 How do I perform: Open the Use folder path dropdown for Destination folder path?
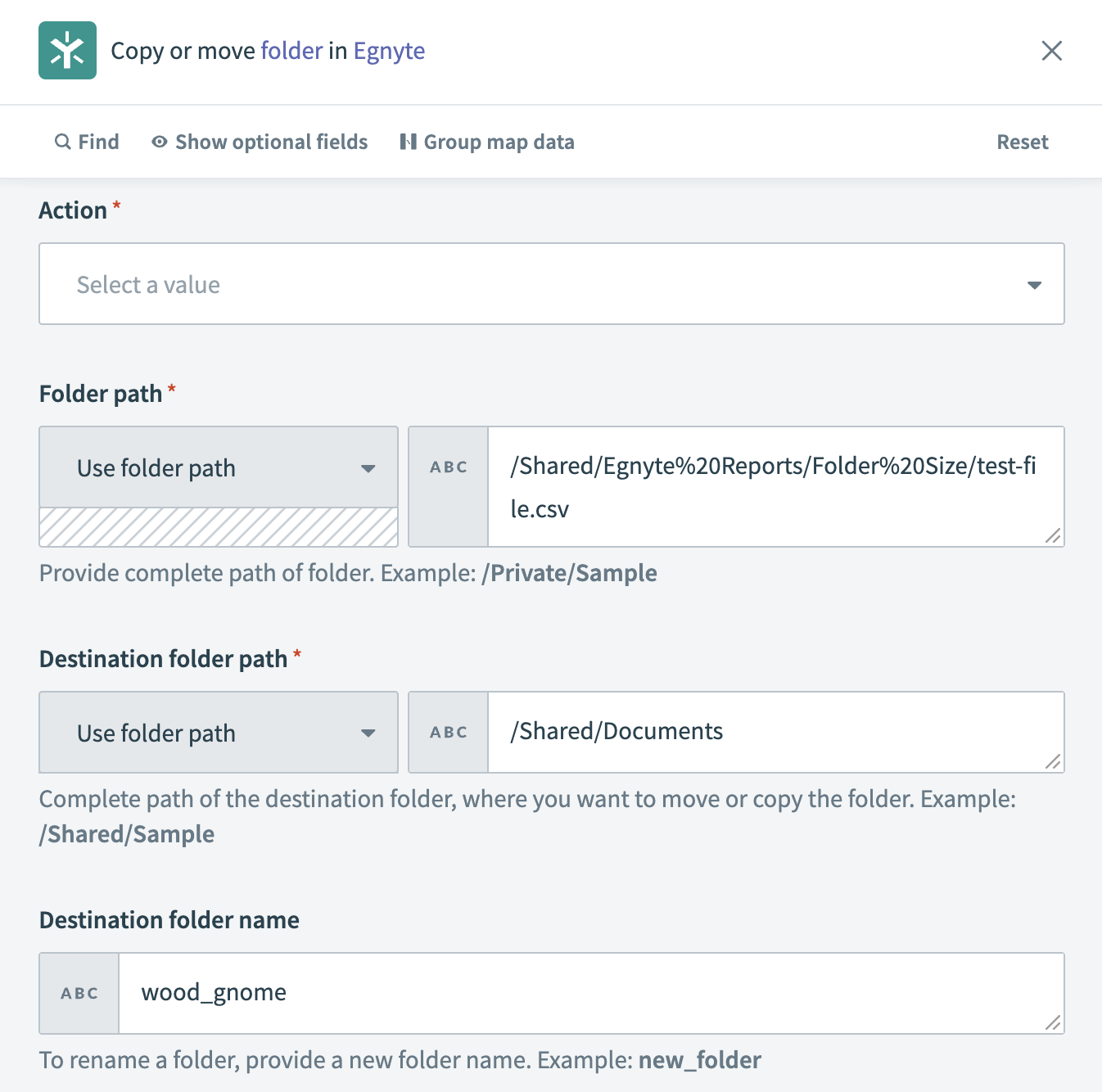(218, 732)
